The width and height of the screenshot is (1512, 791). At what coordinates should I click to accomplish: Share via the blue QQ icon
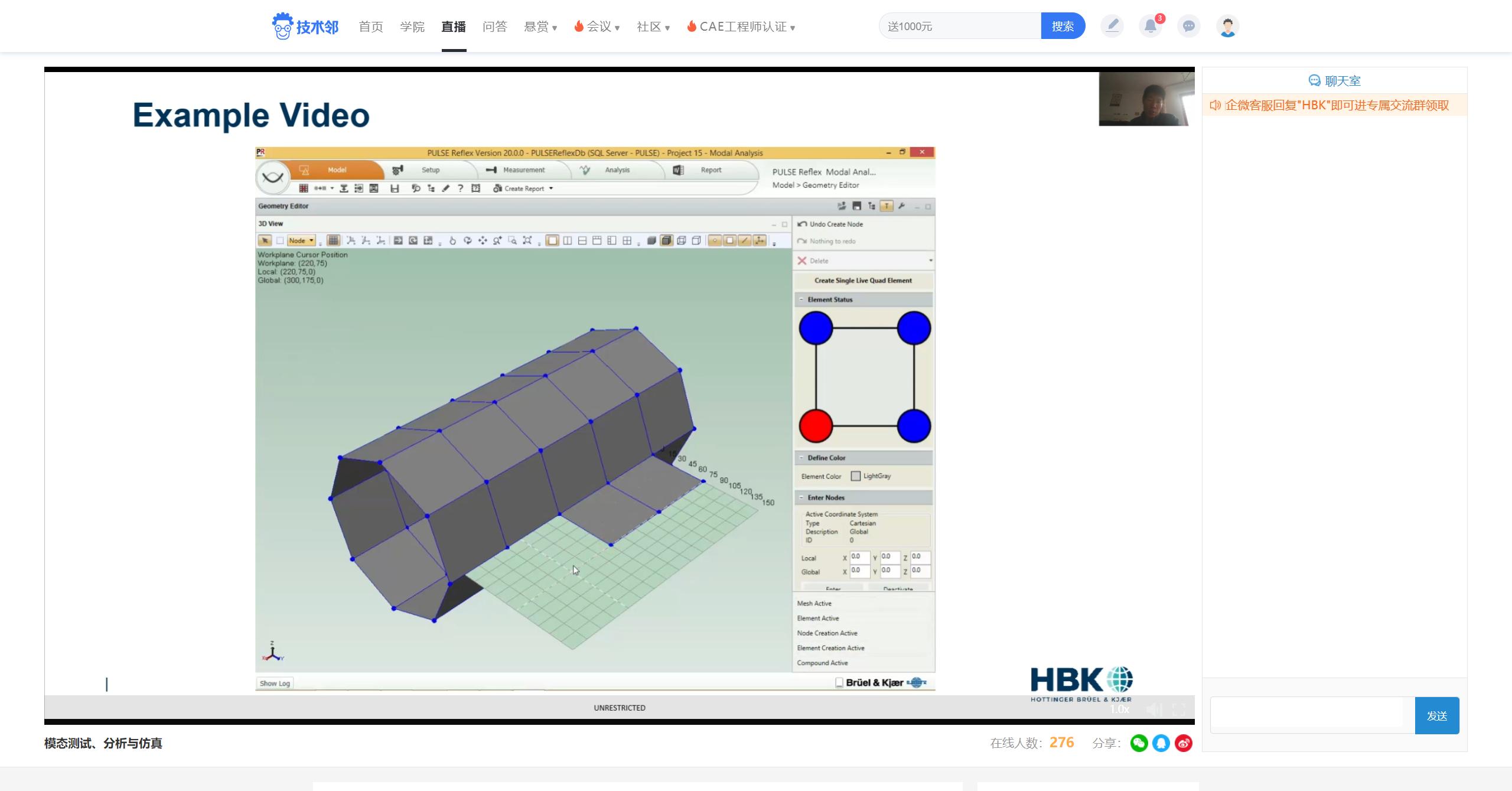[1161, 743]
